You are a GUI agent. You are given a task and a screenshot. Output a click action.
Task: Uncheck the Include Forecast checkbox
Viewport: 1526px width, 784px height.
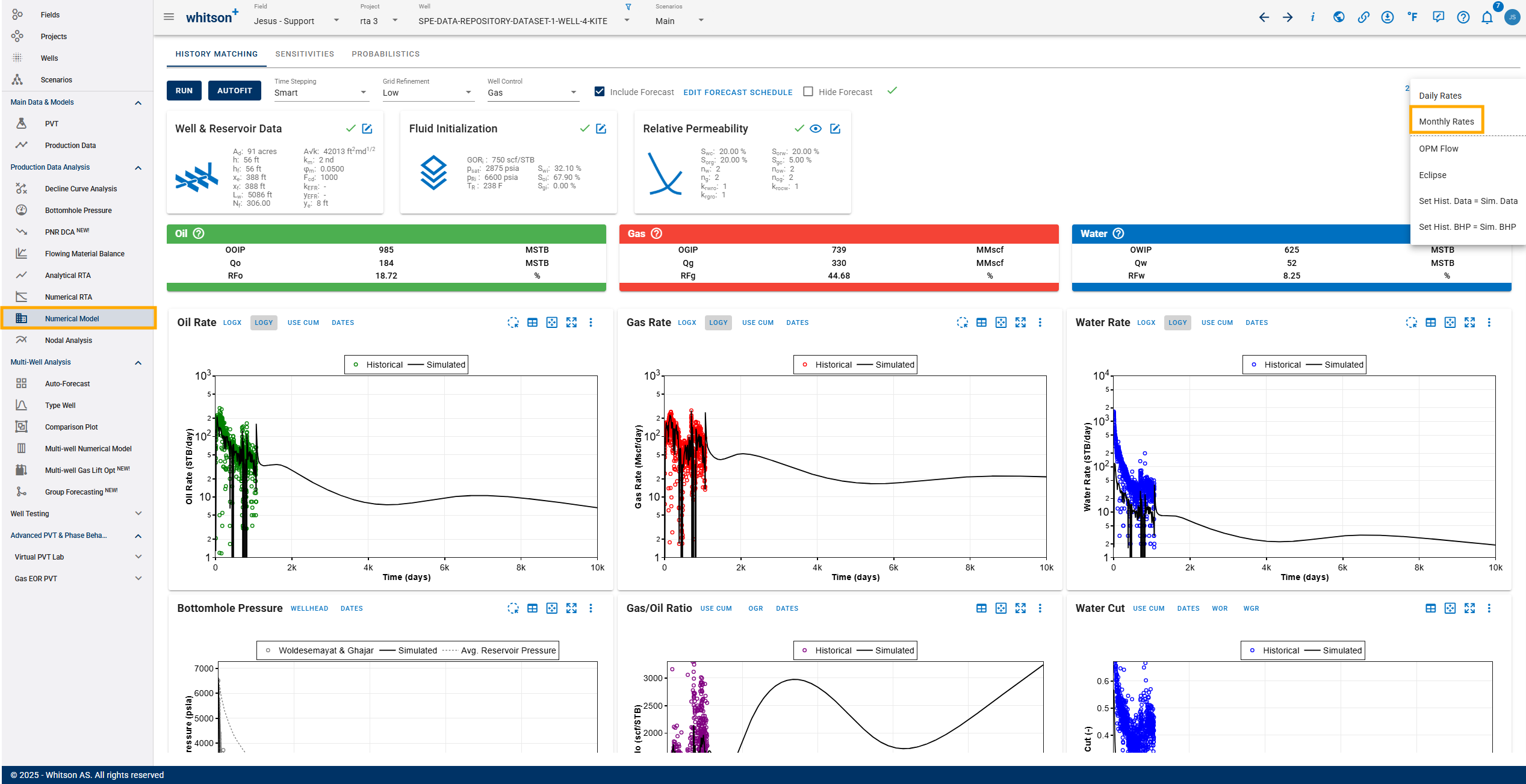pyautogui.click(x=600, y=91)
